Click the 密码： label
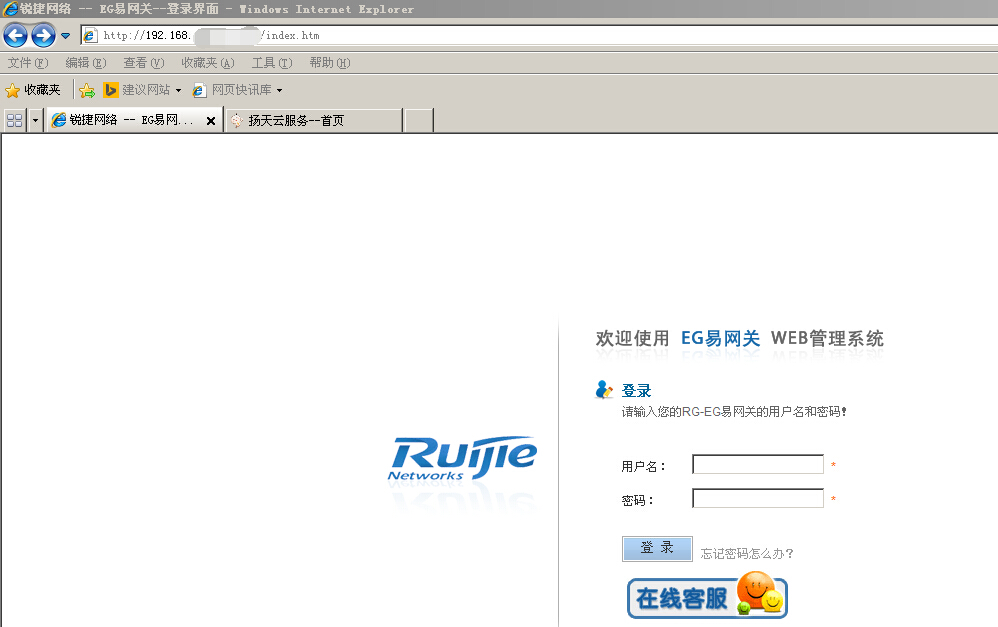The height and width of the screenshot is (627, 998). [x=637, y=500]
